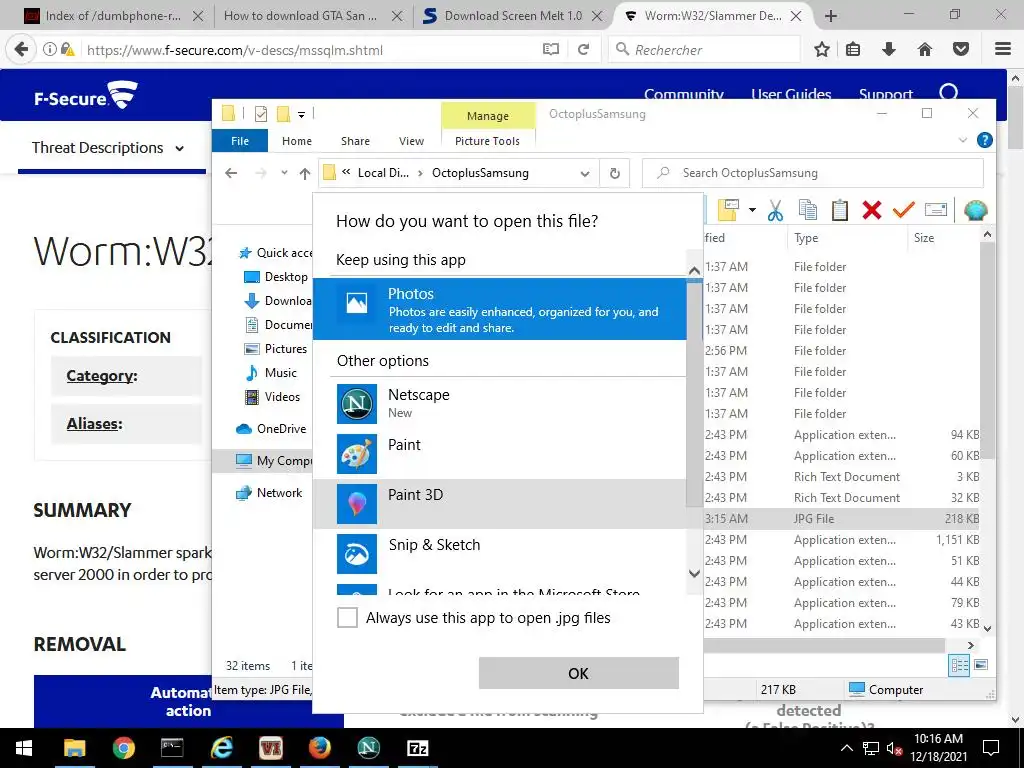Open the quick access toolbar customize dropdown
This screenshot has height=768, width=1024.
click(301, 115)
